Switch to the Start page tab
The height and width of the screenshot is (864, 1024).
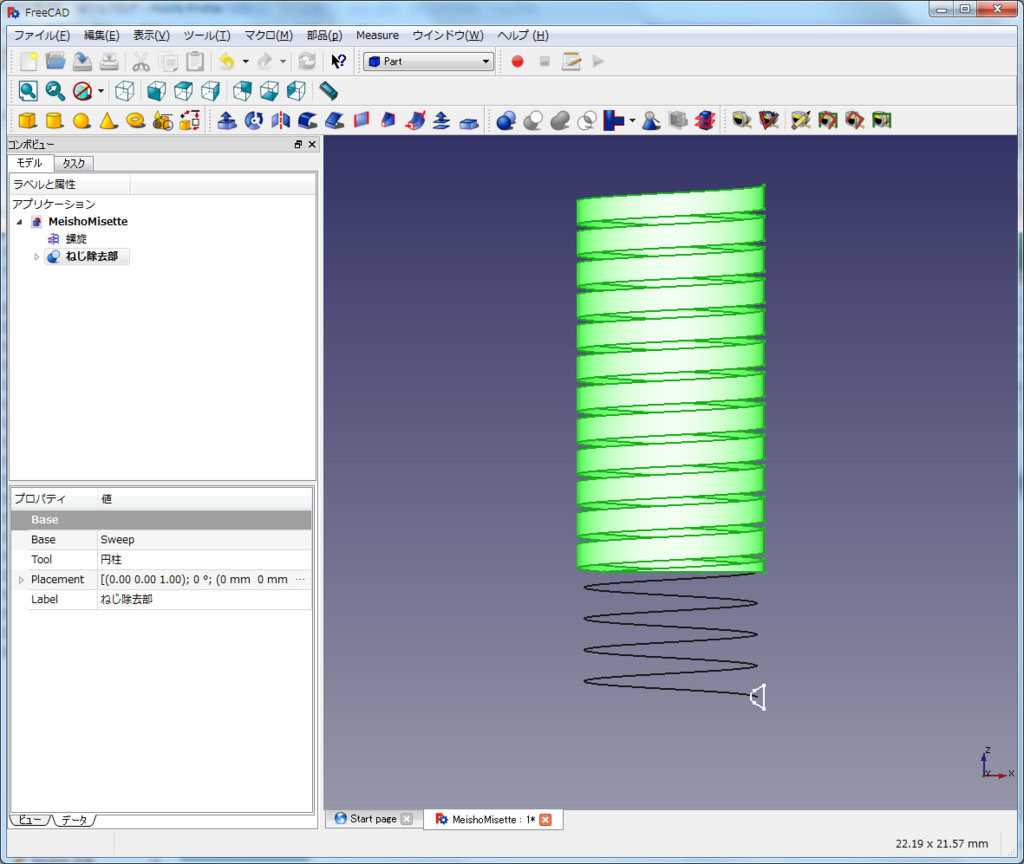[x=373, y=819]
